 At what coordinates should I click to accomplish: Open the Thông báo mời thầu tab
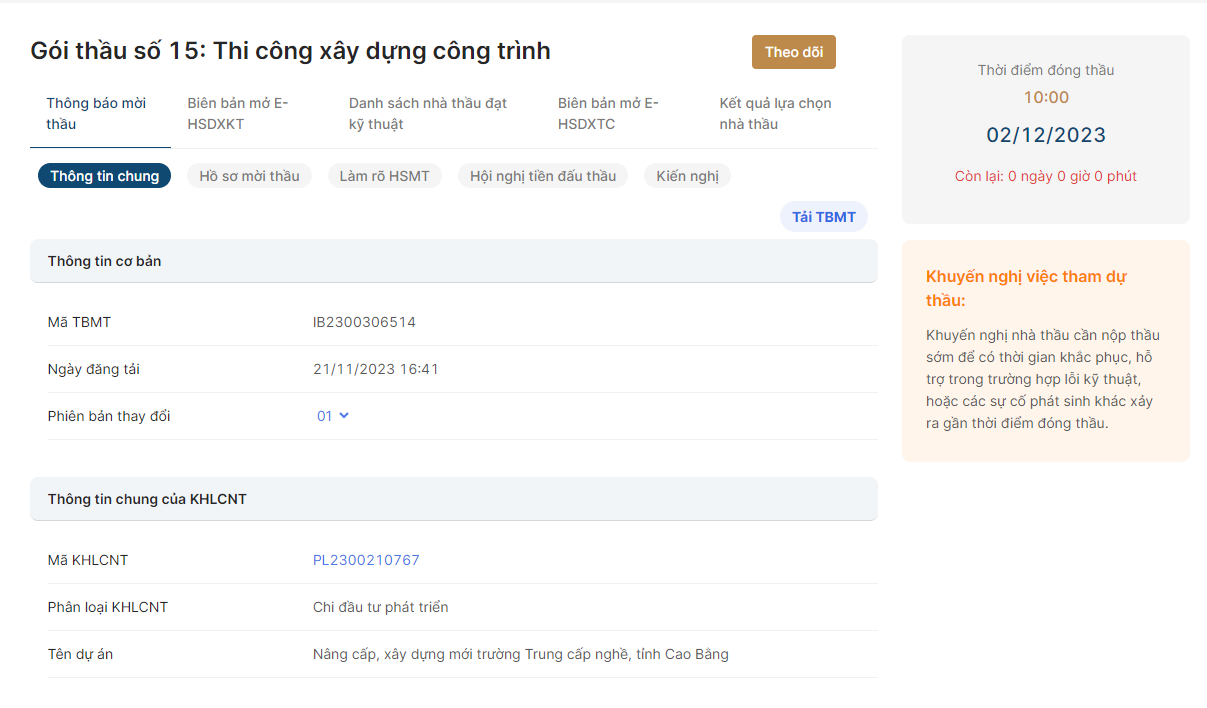(96, 114)
